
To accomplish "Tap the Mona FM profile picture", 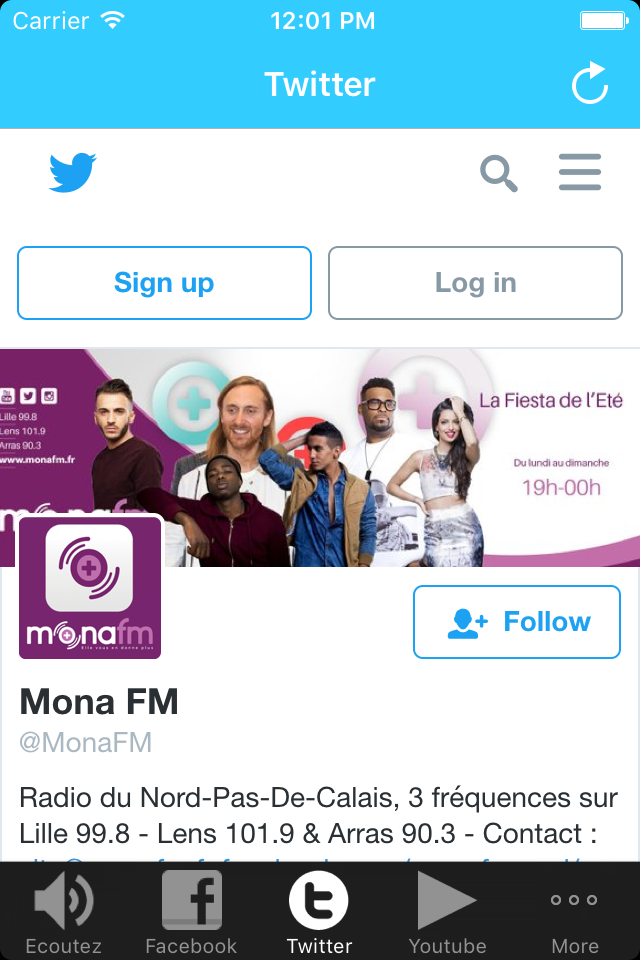I will [90, 588].
